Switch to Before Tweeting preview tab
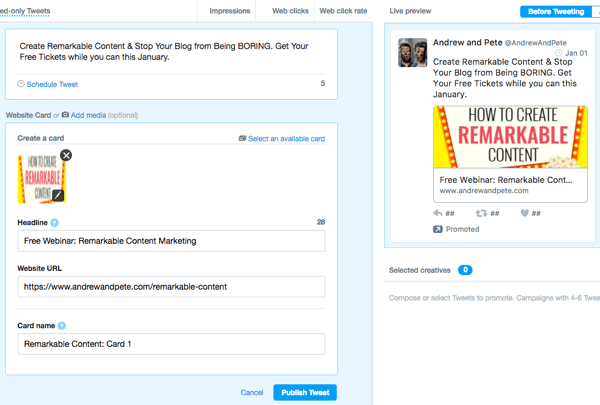Screen dimensions: 600x405 [x=556, y=11]
